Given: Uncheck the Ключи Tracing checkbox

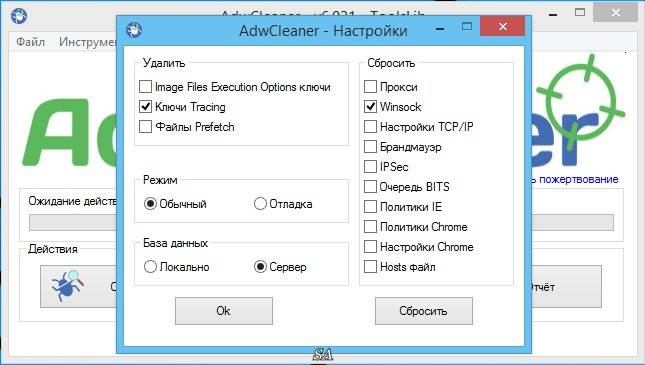Looking at the screenshot, I should (145, 107).
